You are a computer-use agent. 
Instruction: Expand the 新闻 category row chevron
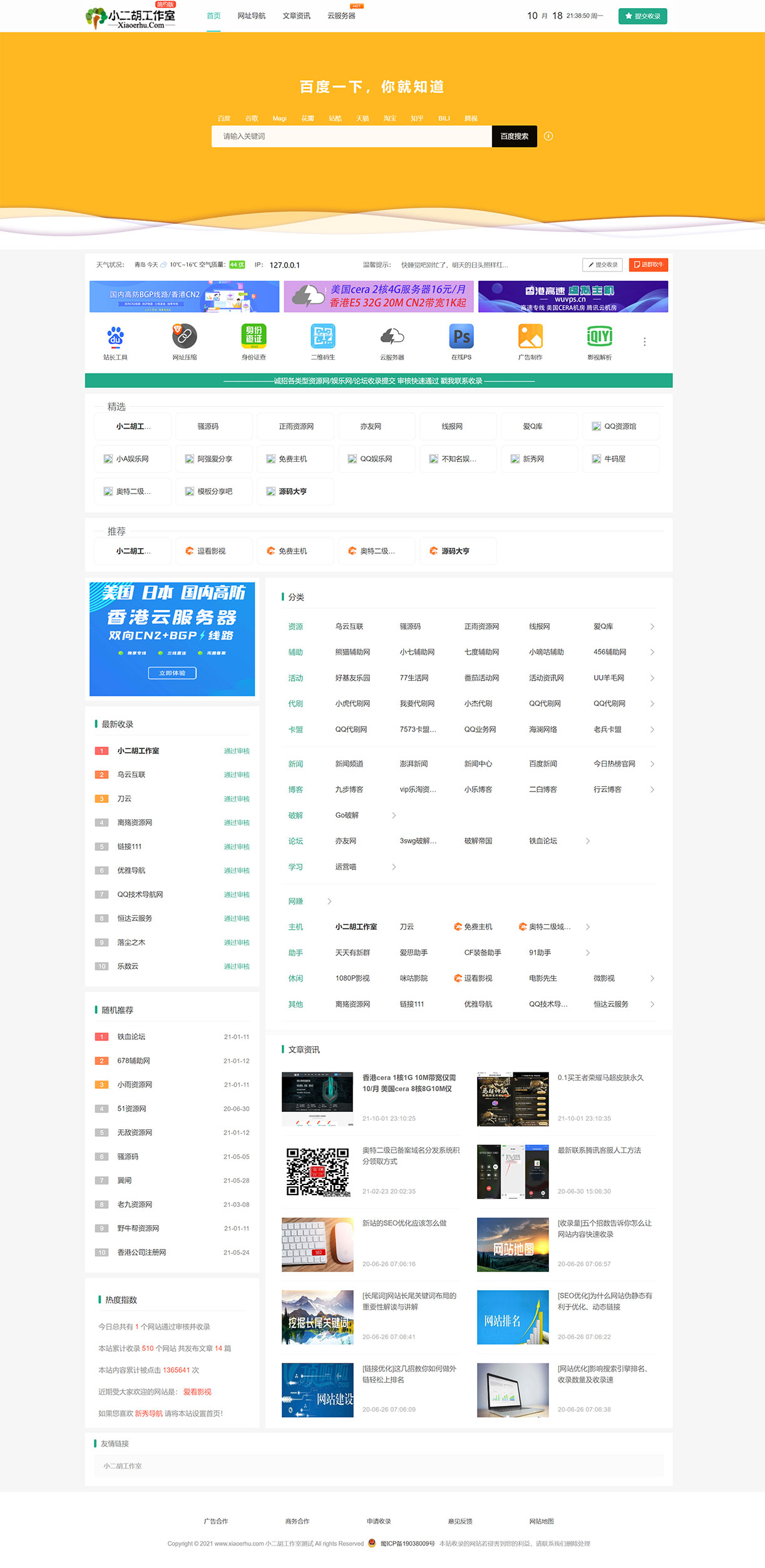tap(652, 764)
